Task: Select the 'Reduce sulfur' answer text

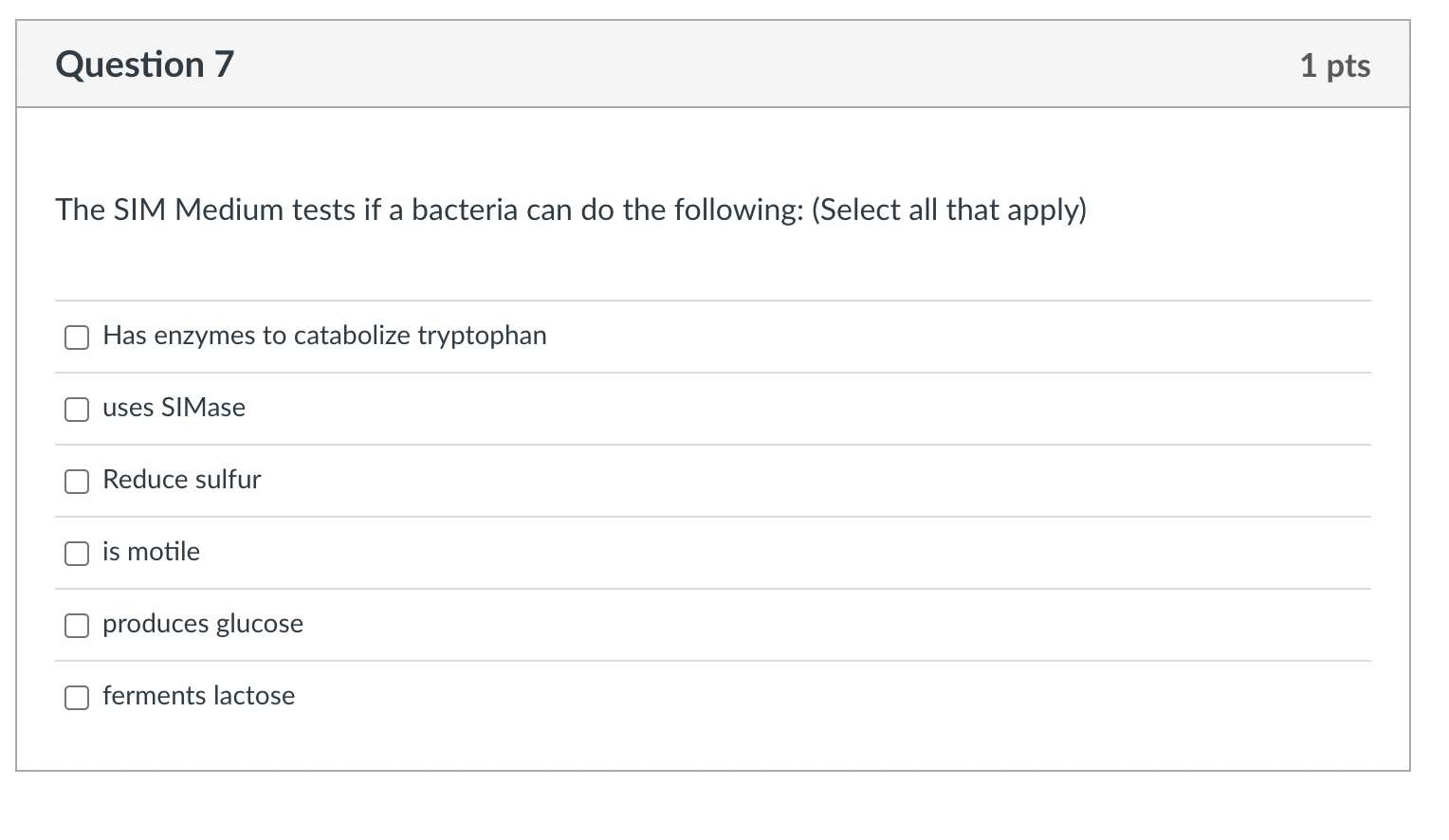Action: click(182, 479)
